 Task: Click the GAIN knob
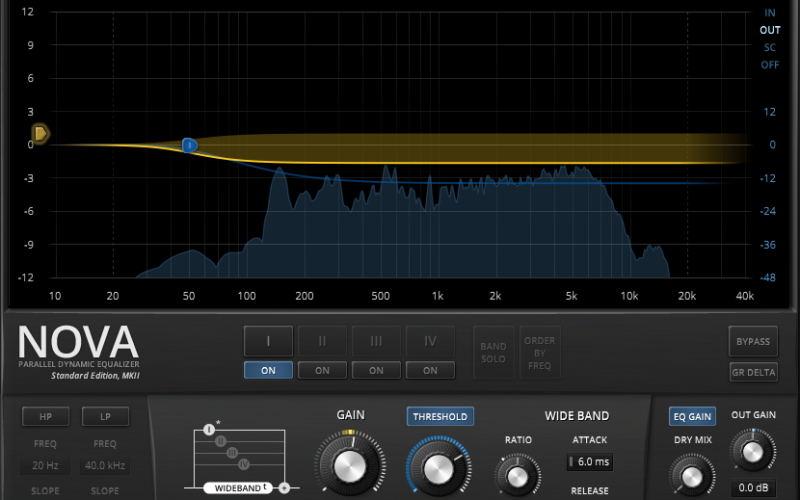(348, 464)
